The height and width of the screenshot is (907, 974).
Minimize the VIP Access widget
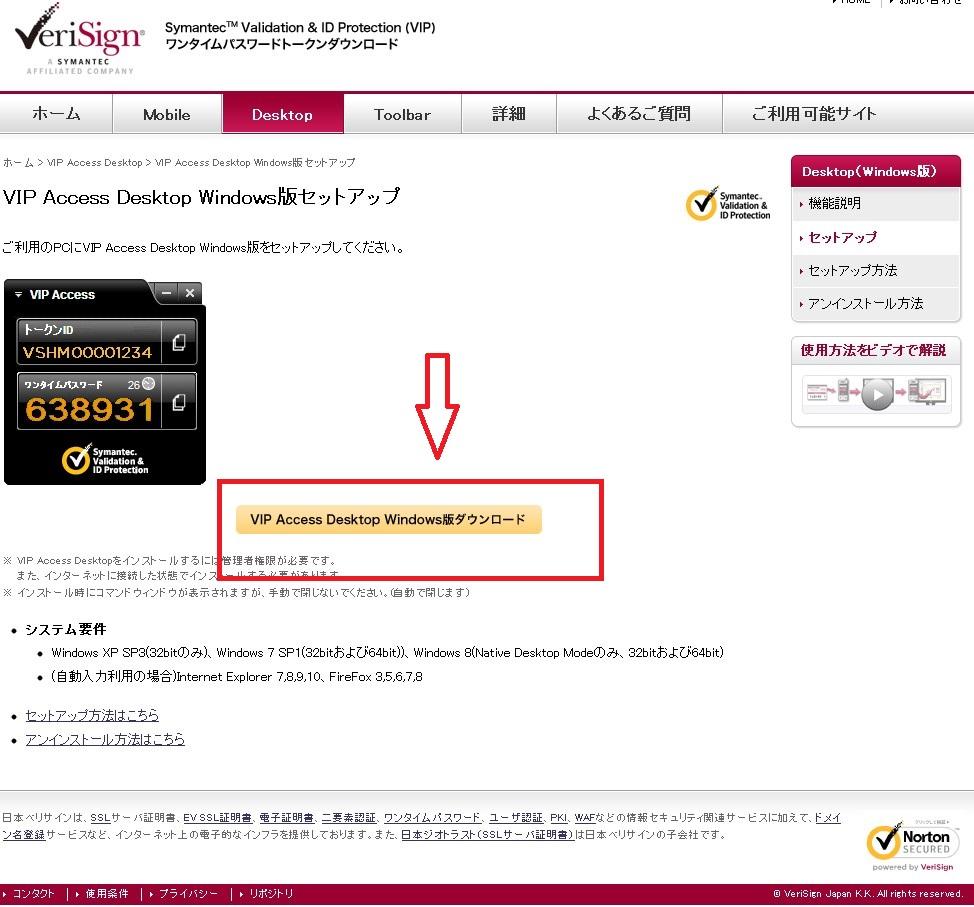166,293
